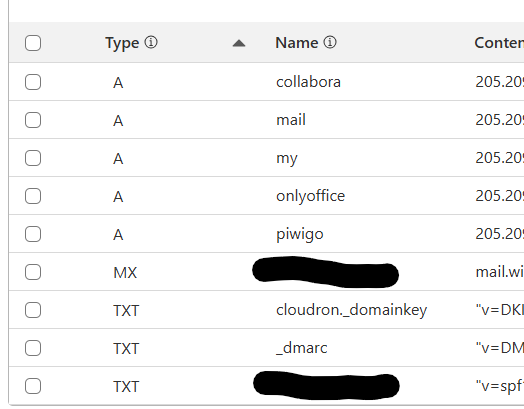Check the cloudron._domainkey TXT checkbox

pos(33,310)
